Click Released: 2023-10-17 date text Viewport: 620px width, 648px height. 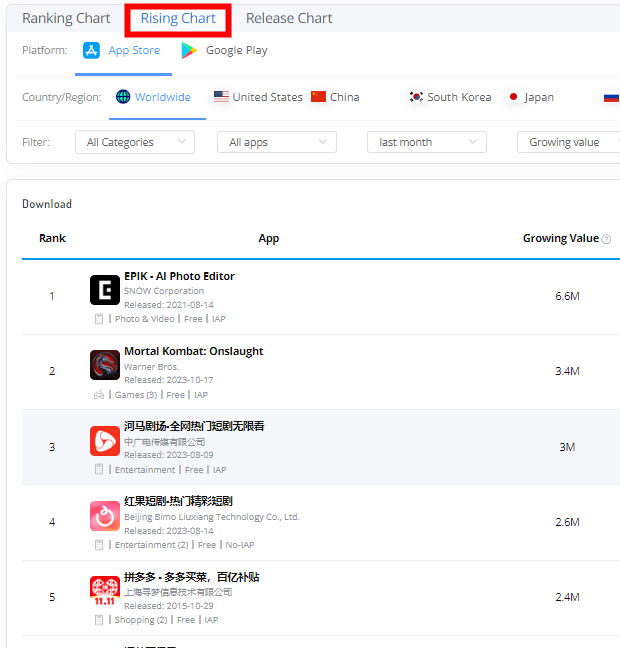(169, 380)
